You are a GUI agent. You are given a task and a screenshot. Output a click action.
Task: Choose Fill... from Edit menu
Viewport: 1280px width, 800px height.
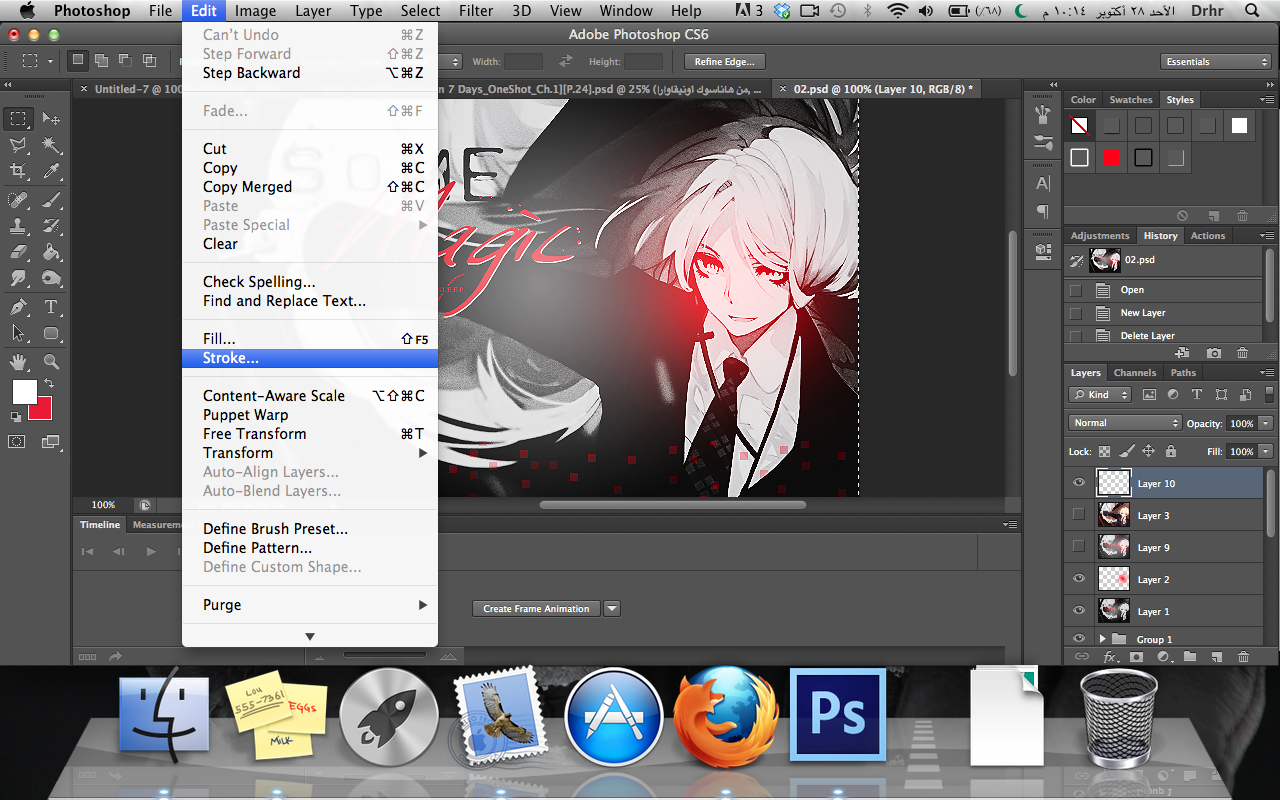[310, 339]
